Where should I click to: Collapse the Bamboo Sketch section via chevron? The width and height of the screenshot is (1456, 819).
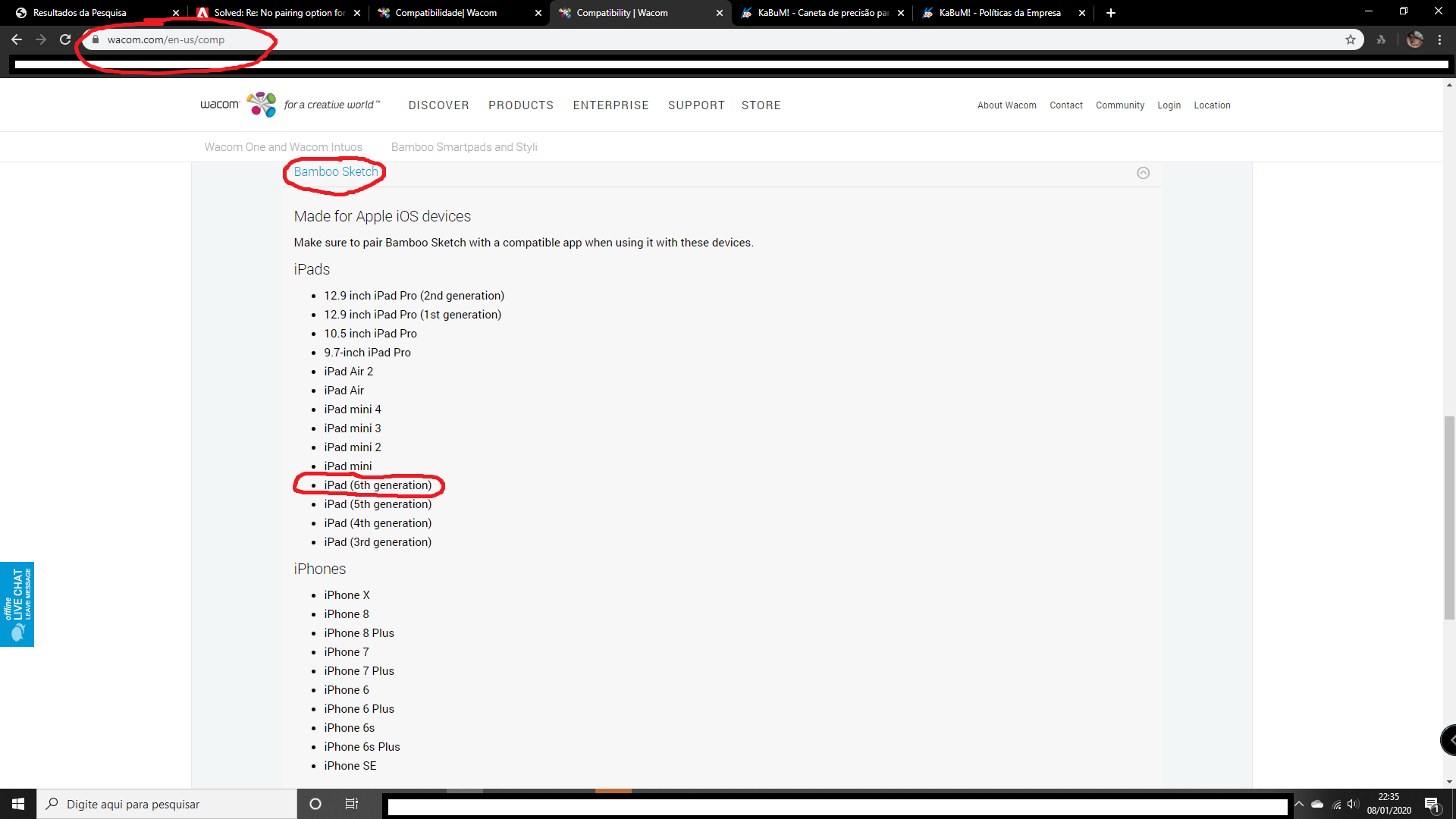point(1143,173)
